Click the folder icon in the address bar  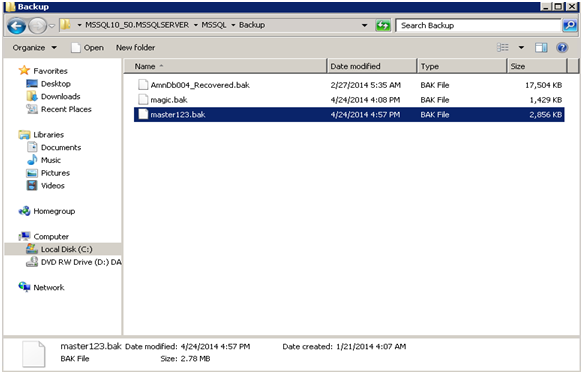click(x=66, y=25)
